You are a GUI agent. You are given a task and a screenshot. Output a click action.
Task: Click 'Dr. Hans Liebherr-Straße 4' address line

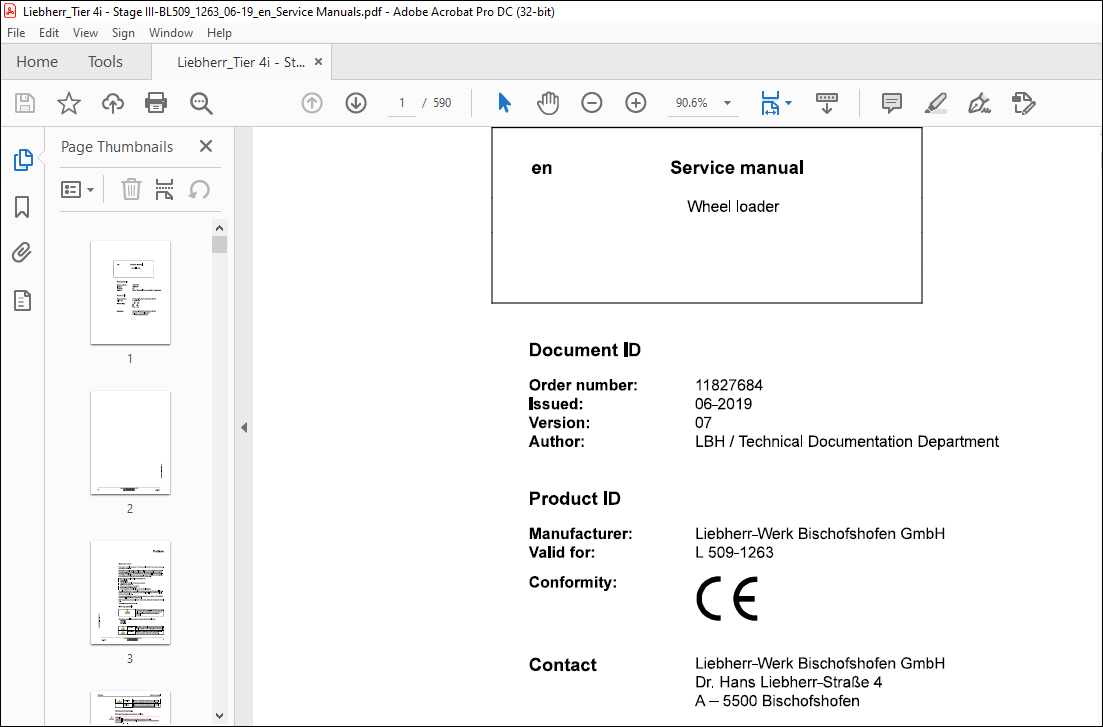coord(789,682)
